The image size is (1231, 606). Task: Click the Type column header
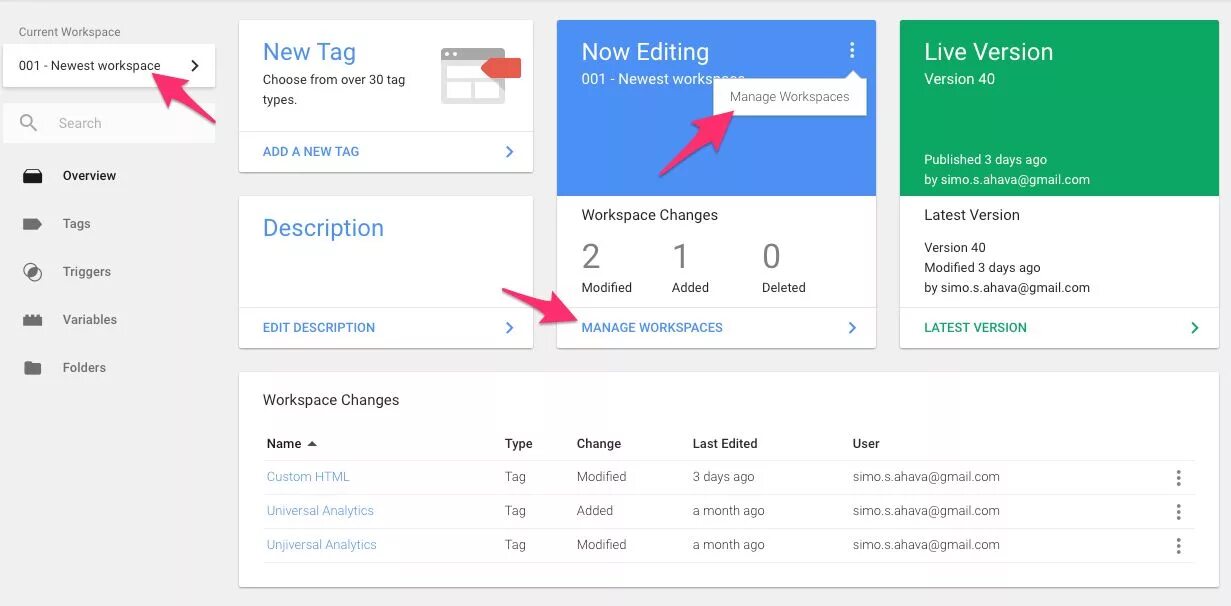pyautogui.click(x=518, y=444)
